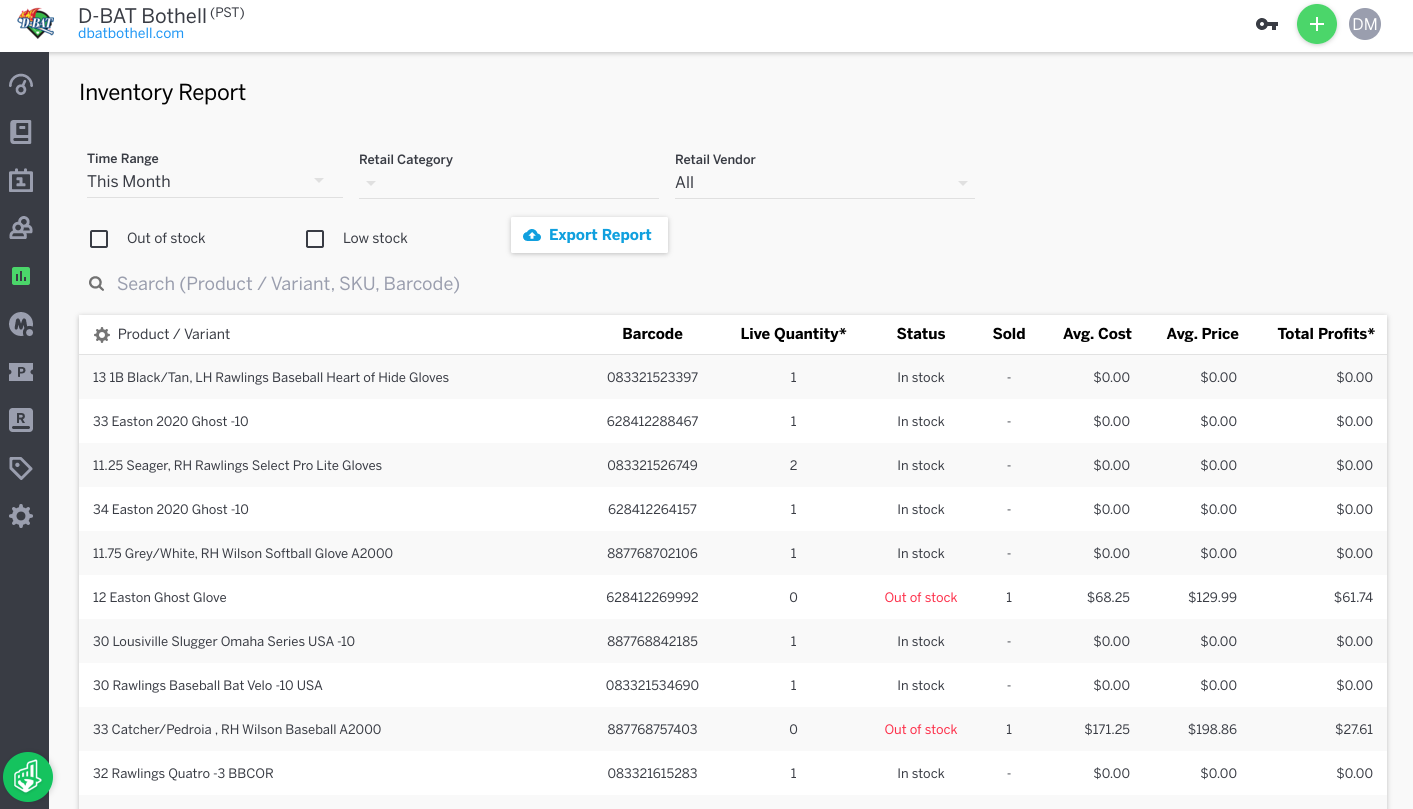
Task: Open the dashboard gauge icon in sidebar
Action: [21, 84]
